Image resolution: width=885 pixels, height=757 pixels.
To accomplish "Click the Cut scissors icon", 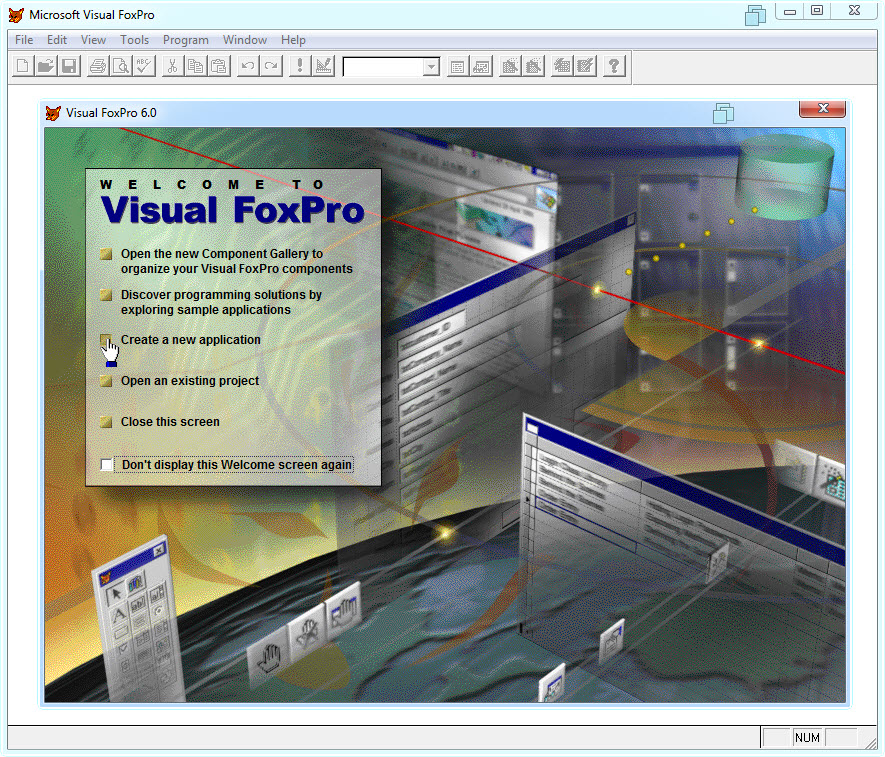I will (173, 66).
